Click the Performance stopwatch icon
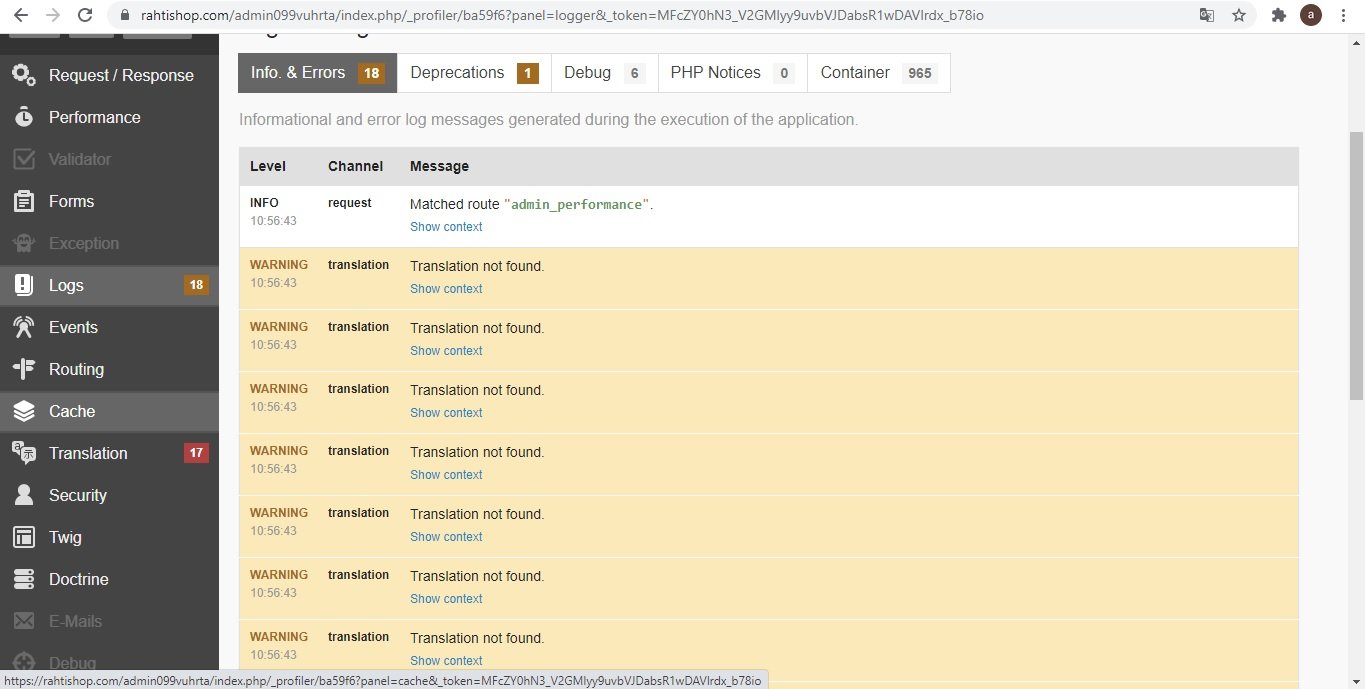The height and width of the screenshot is (689, 1365). click(x=24, y=117)
